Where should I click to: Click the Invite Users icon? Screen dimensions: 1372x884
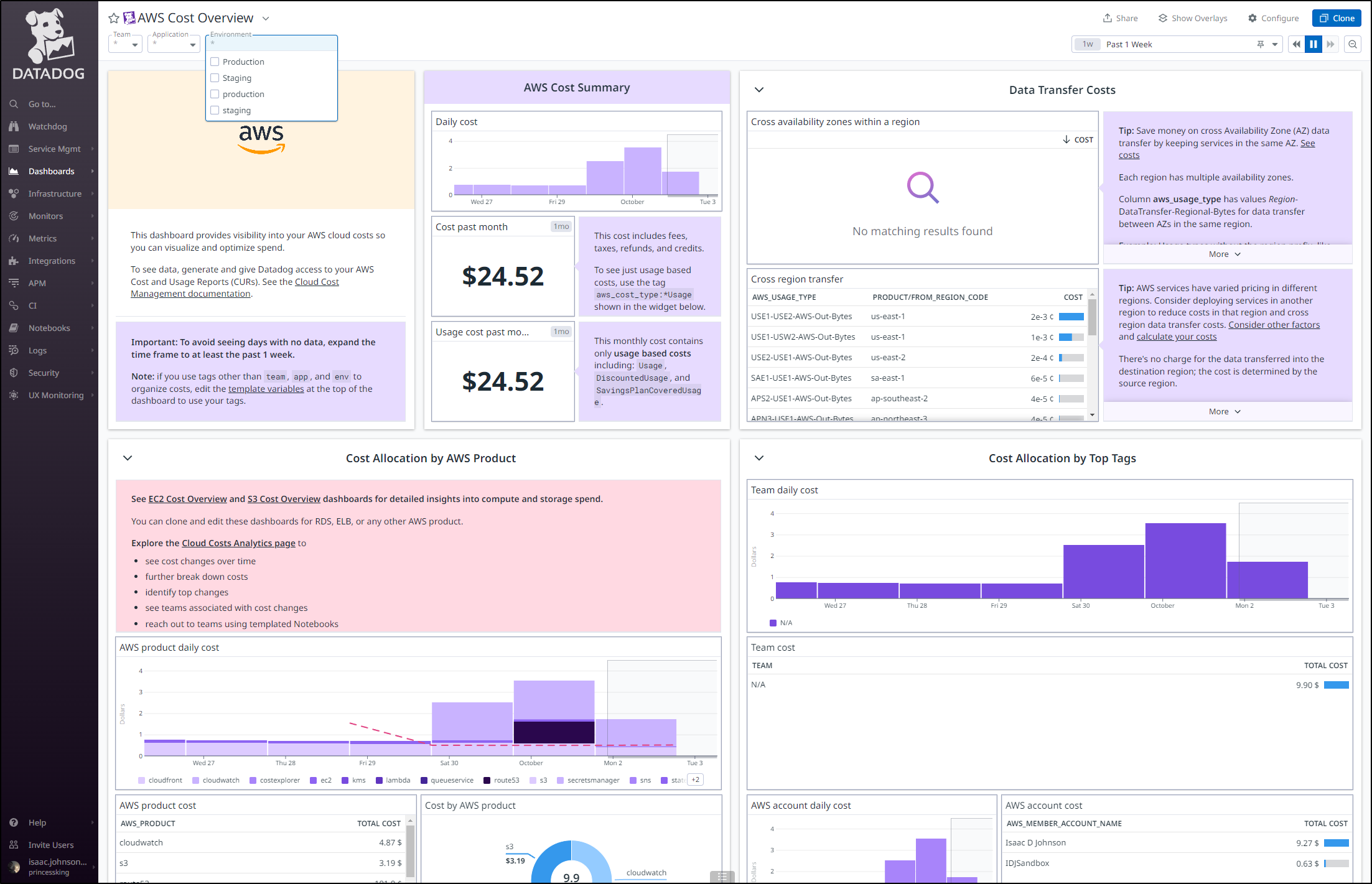pos(14,845)
